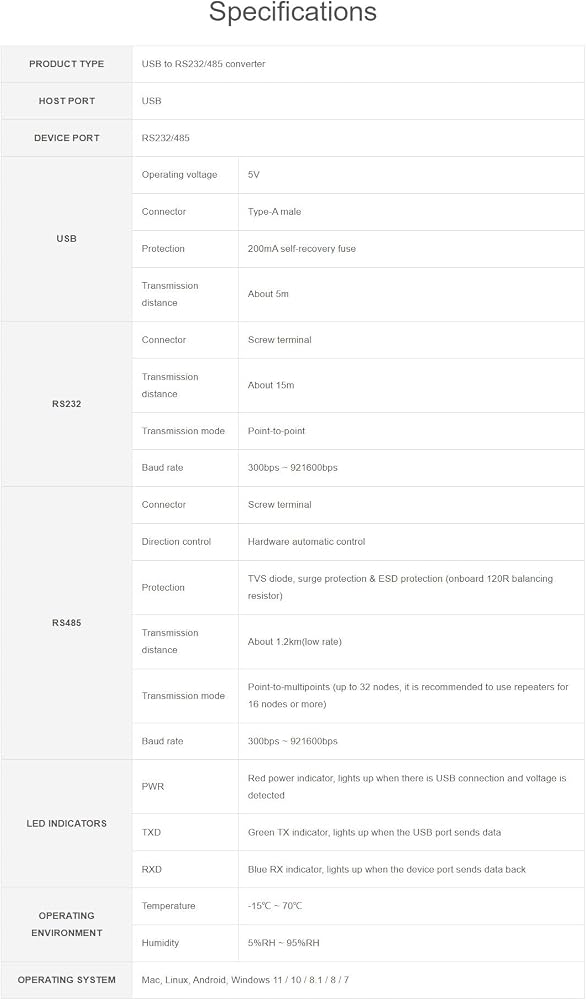Screen dimensions: 586x1000
Task: Click the USB to RS232/485 converter value
Action: point(203,64)
